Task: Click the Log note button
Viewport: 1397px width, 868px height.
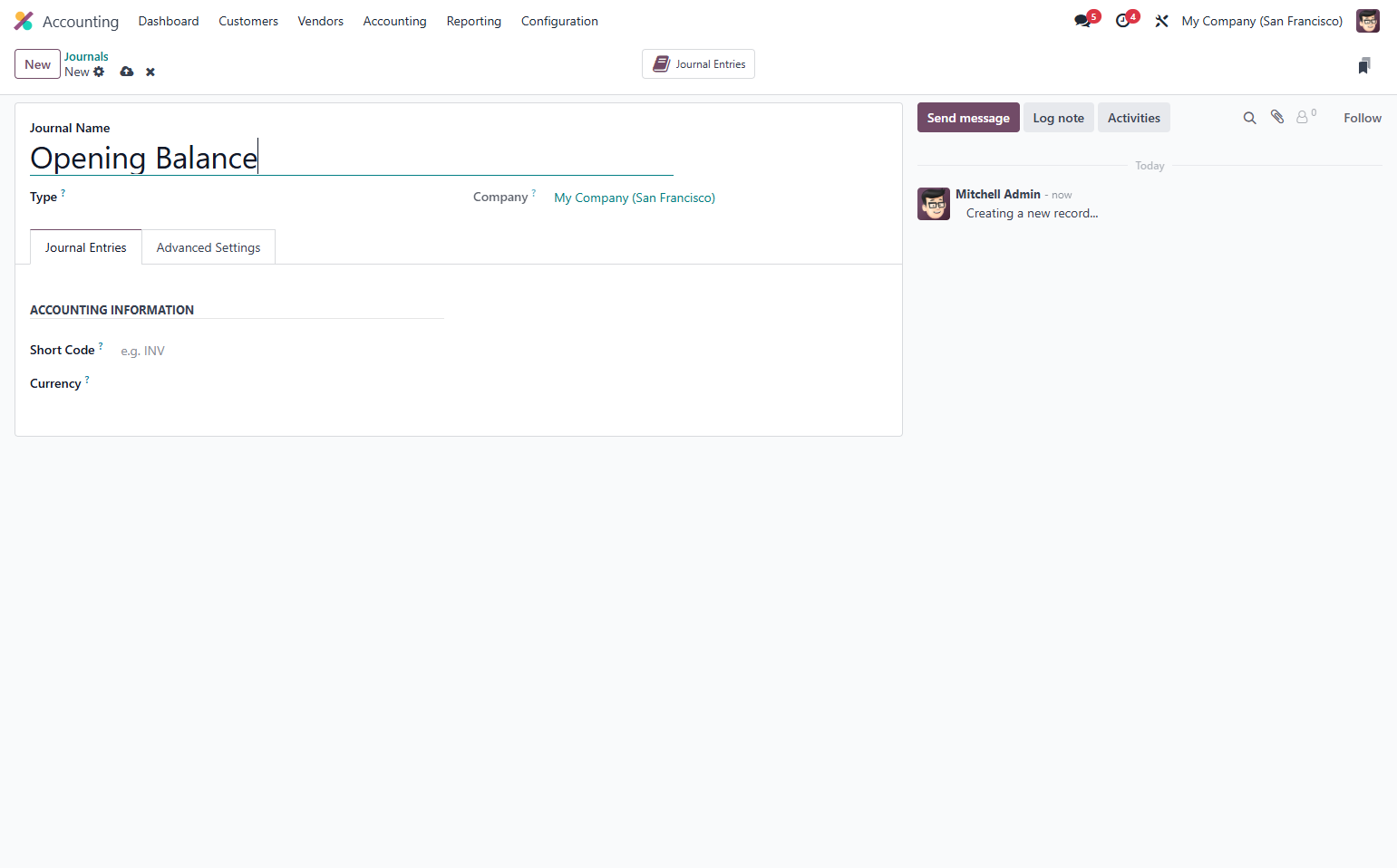Action: pyautogui.click(x=1058, y=118)
